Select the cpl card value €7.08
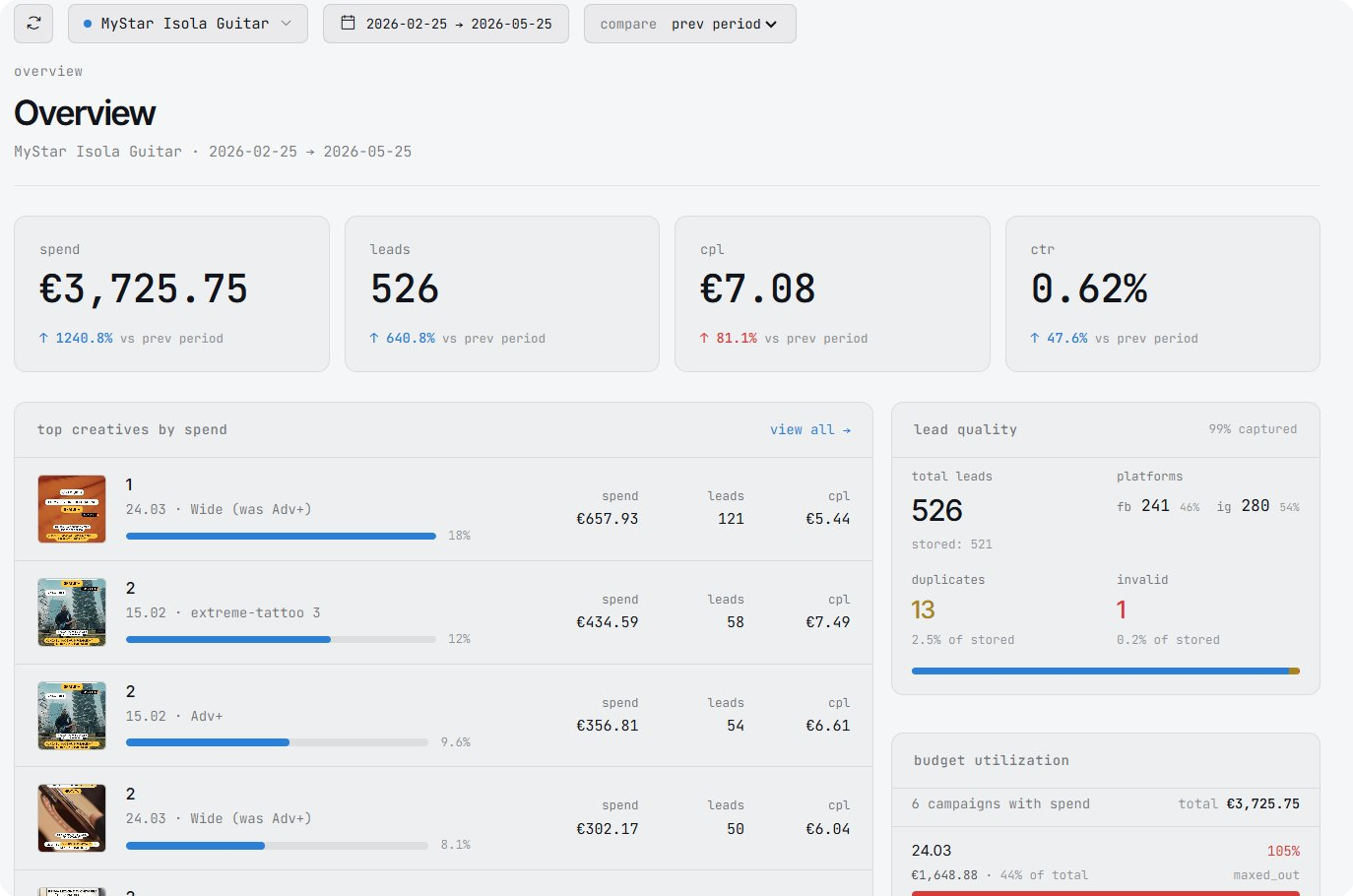Viewport: 1353px width, 896px height. pos(758,289)
